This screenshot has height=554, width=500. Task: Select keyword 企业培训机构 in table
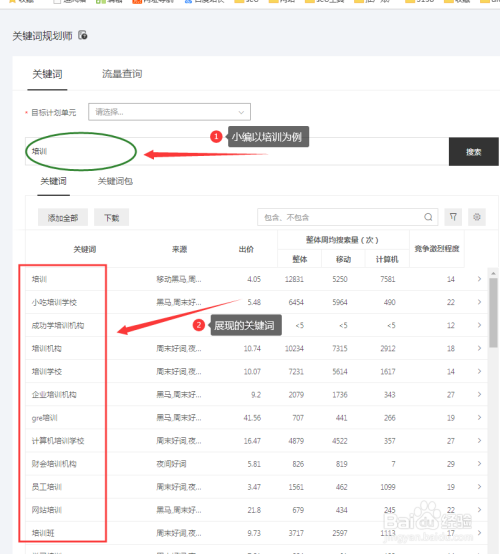point(54,394)
